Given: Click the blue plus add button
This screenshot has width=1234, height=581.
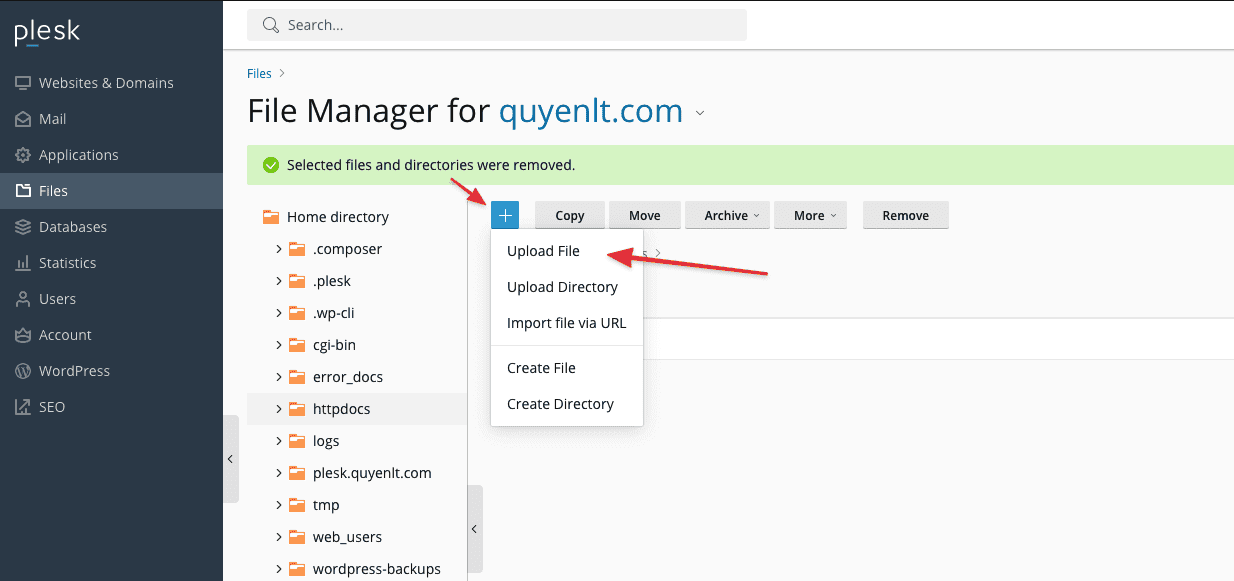Looking at the screenshot, I should point(505,215).
